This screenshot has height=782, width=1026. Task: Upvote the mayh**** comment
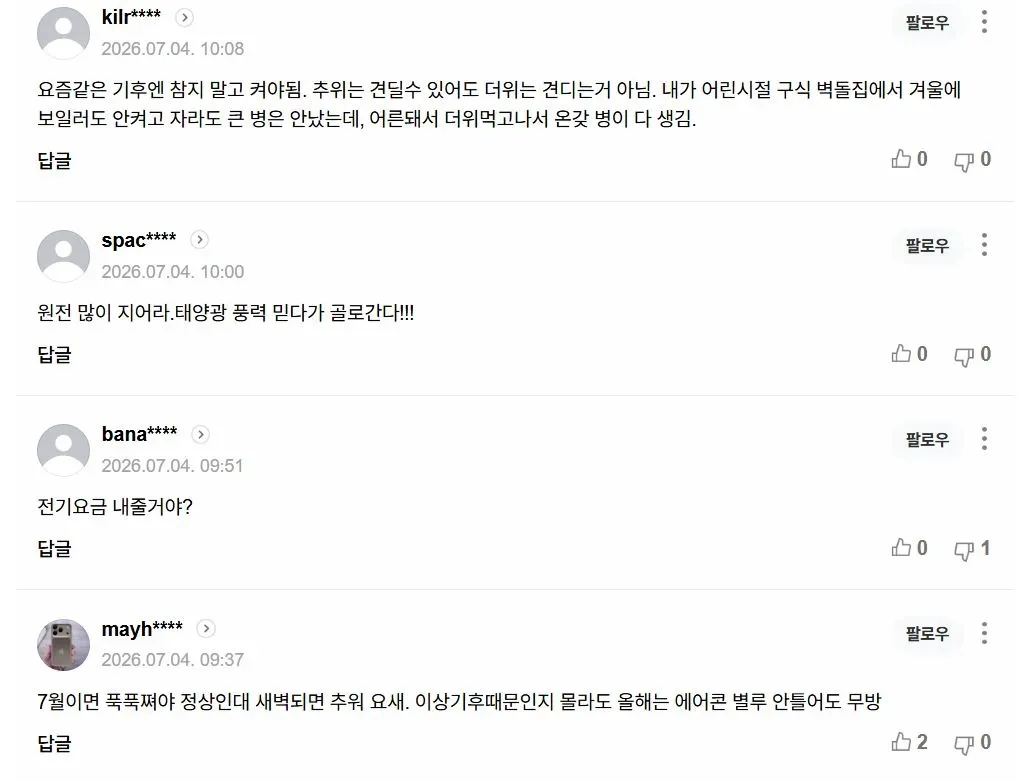901,741
